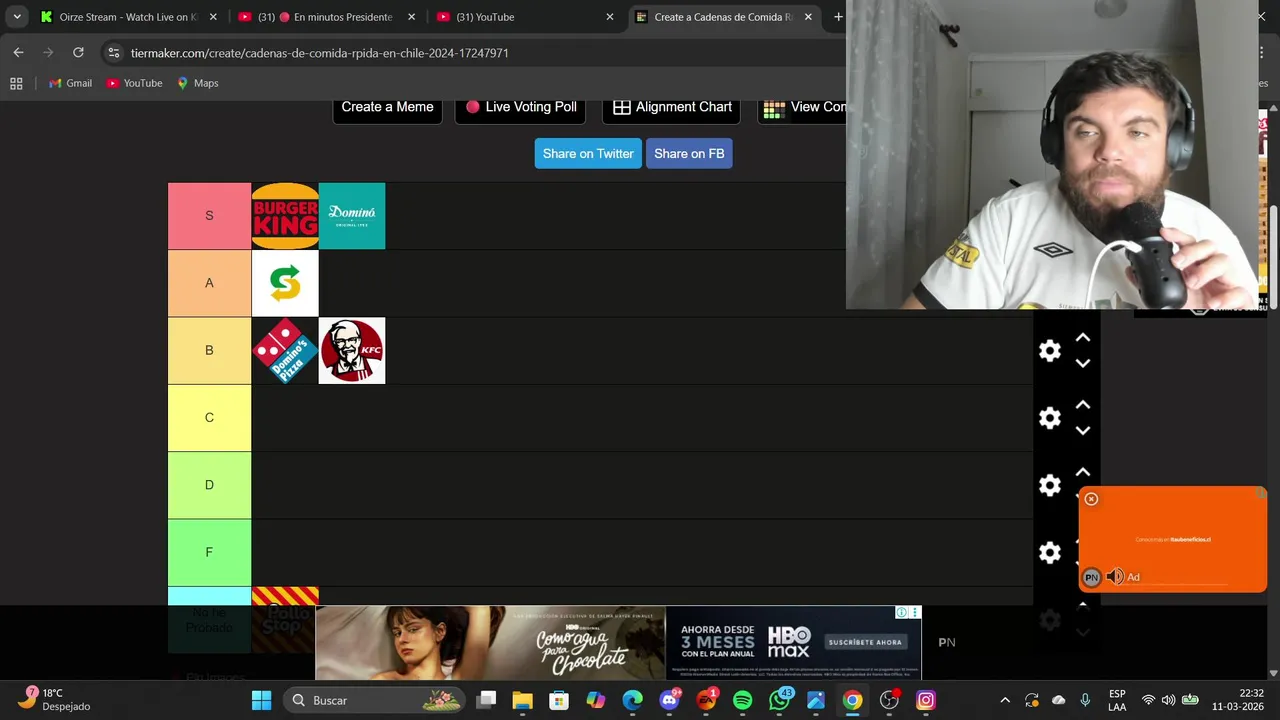Select the KFC logo in tier B
Viewport: 1280px width, 720px height.
352,351
